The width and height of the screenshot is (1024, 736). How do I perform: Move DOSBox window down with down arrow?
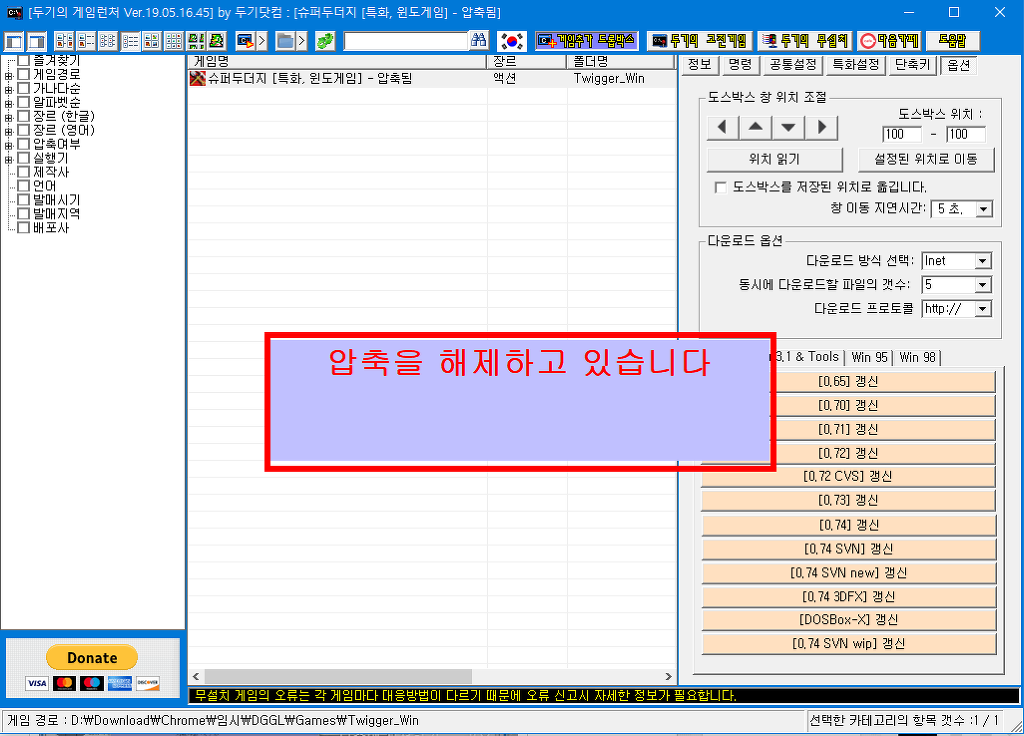pyautogui.click(x=788, y=127)
